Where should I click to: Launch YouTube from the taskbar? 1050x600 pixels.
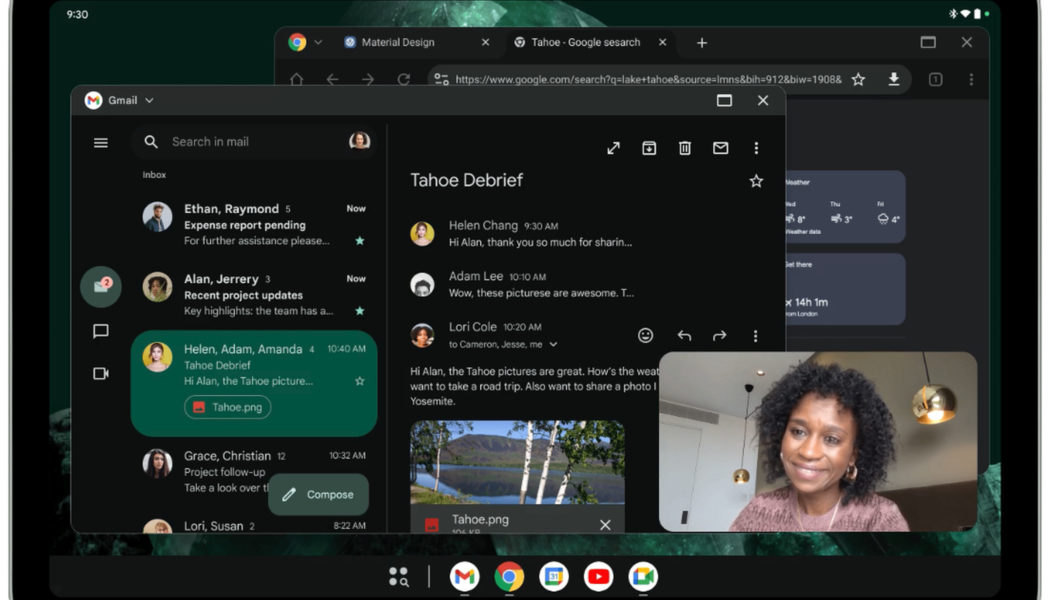pyautogui.click(x=597, y=577)
